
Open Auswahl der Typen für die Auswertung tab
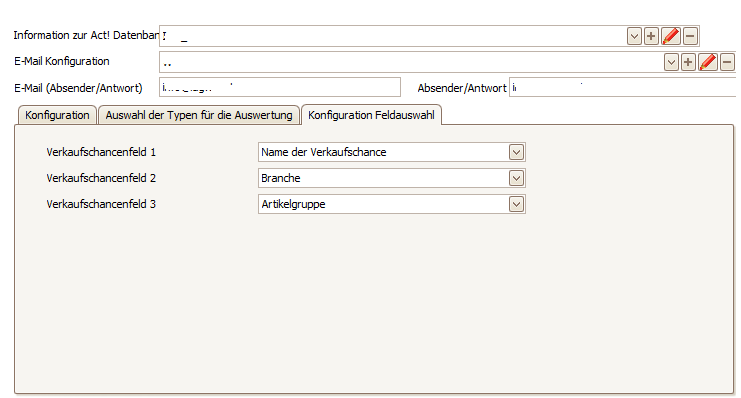(x=199, y=115)
